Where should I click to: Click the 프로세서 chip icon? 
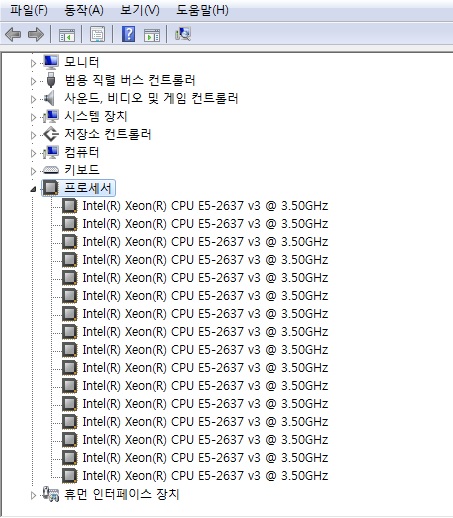click(x=51, y=188)
